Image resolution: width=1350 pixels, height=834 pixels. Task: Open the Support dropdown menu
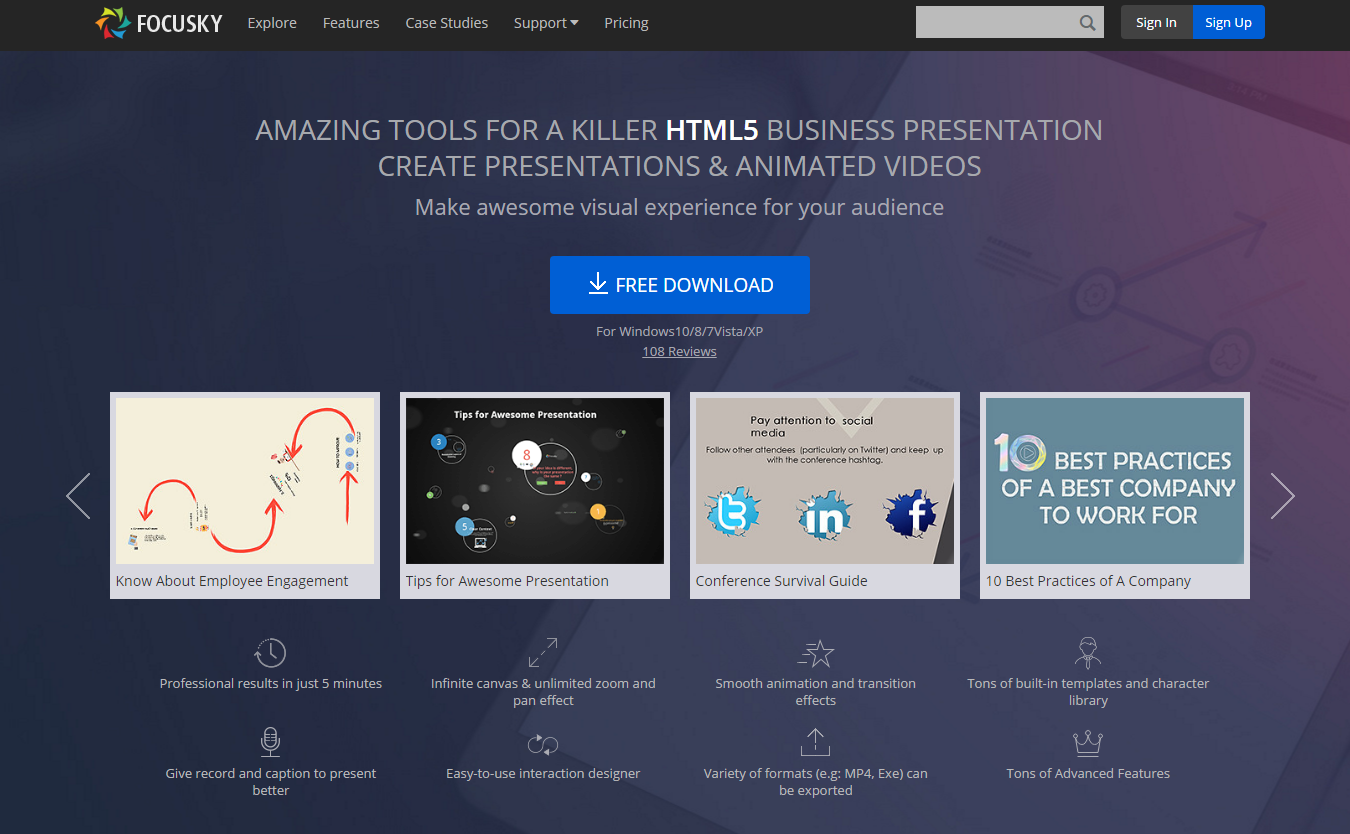(546, 23)
